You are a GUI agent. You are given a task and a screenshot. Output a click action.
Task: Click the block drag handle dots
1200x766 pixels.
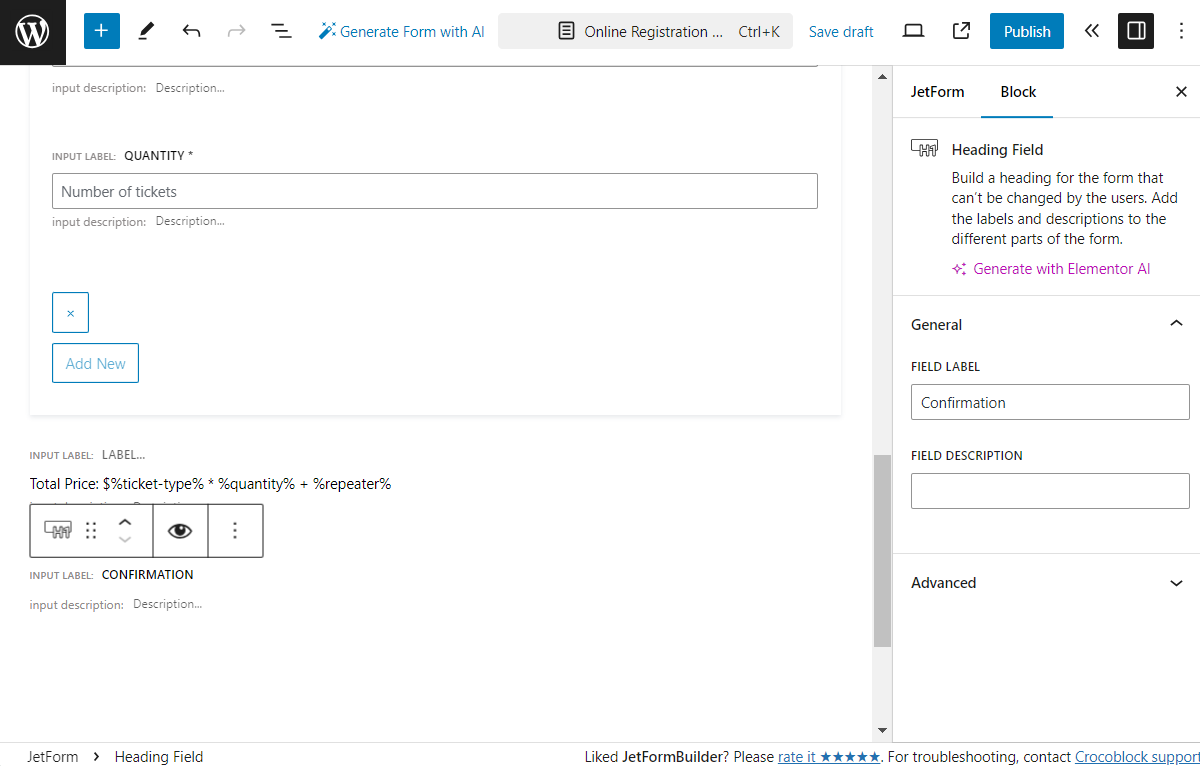click(91, 530)
